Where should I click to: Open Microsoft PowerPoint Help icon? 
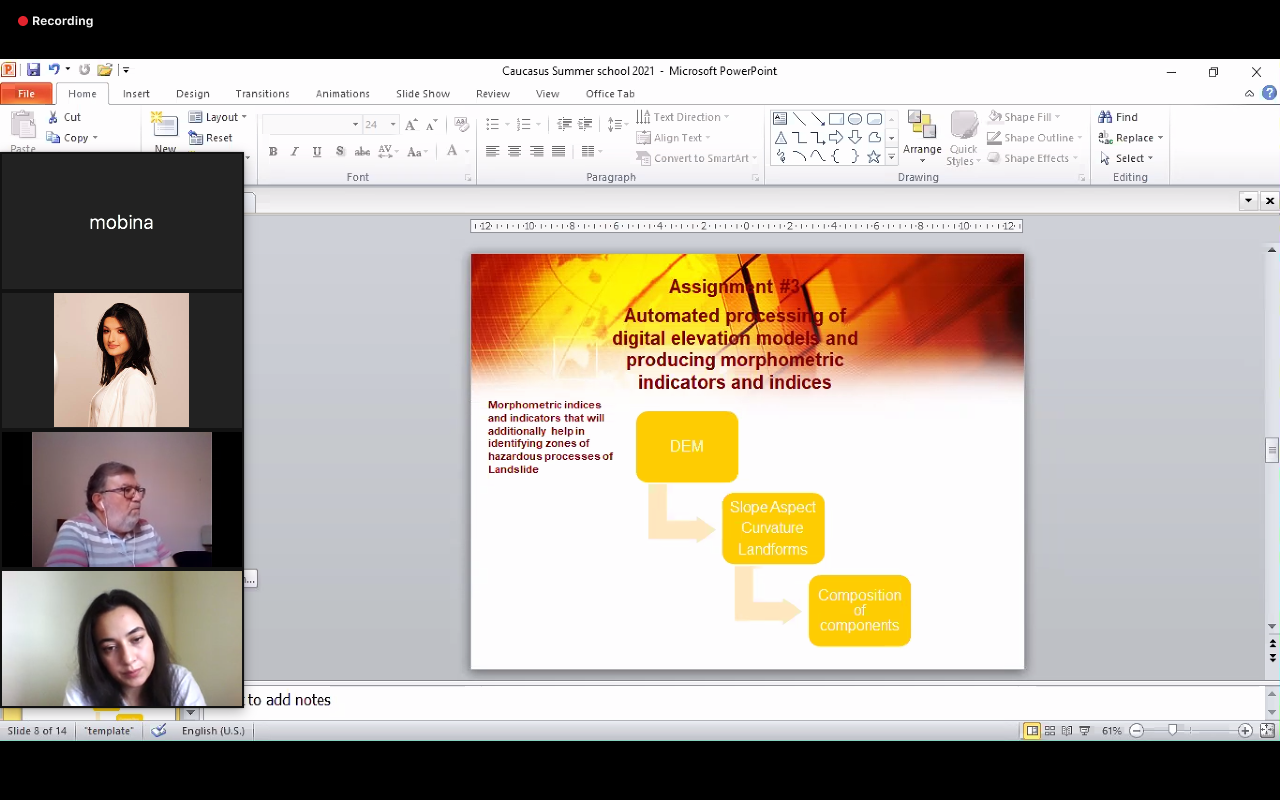[x=1269, y=93]
